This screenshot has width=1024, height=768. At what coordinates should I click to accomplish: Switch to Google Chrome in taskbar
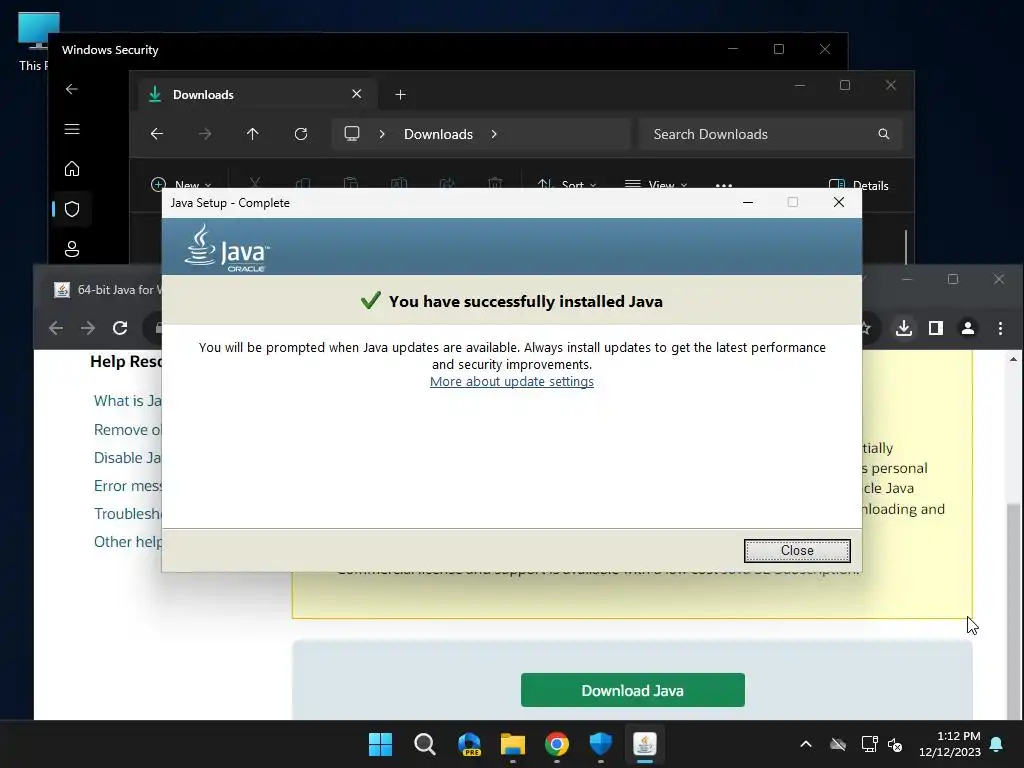(x=556, y=744)
